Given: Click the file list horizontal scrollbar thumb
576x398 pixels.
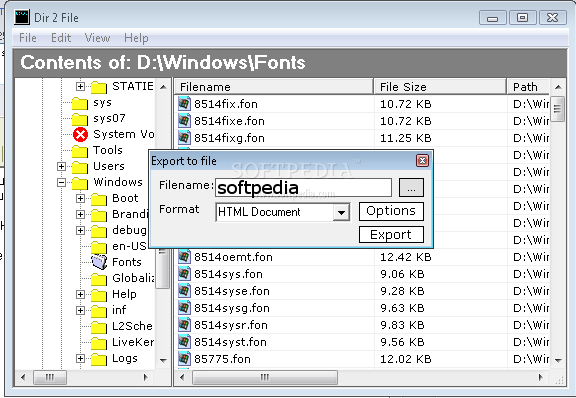Looking at the screenshot, I should coord(265,377).
